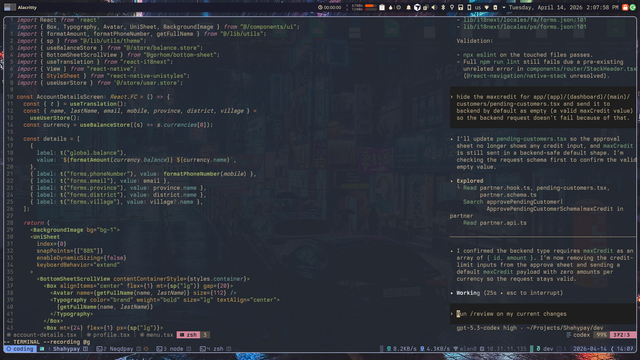Viewport: 640px width, 360px height.
Task: Click the 'const AccountDetailsScreen' code line
Action: pyautogui.click(x=93, y=97)
